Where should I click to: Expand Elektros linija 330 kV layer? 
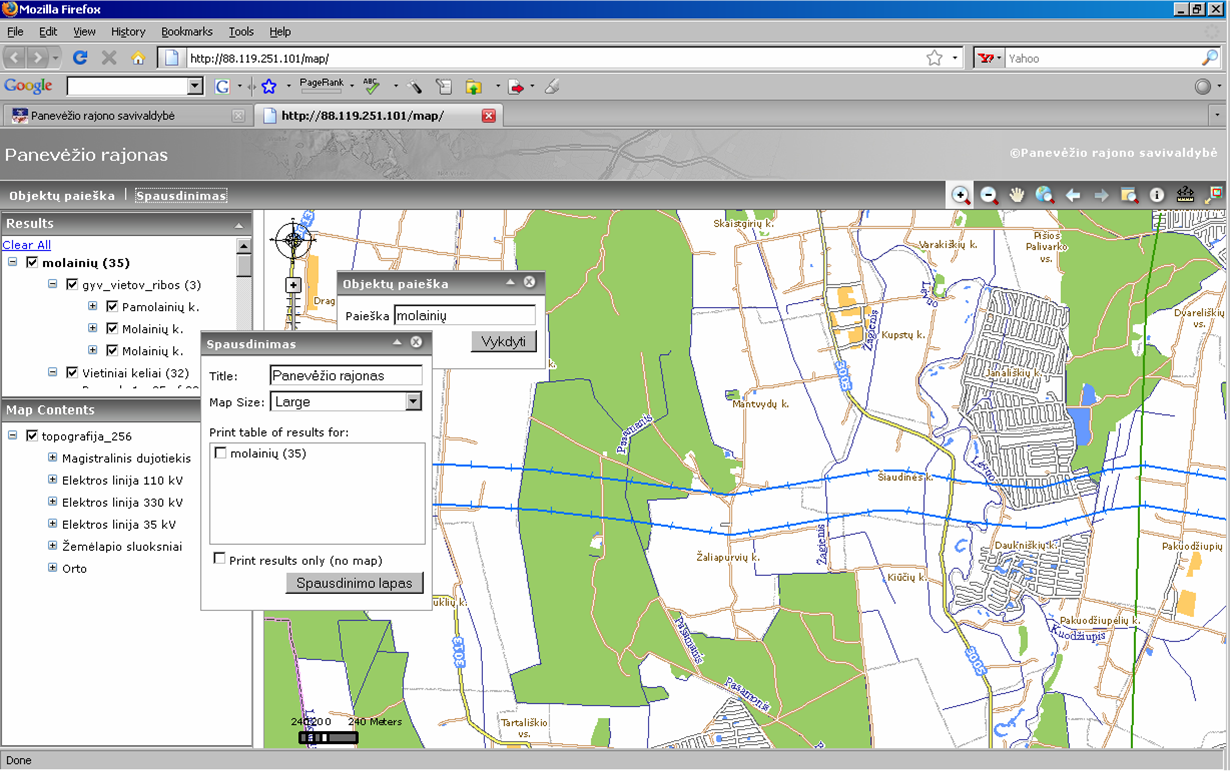(52, 502)
